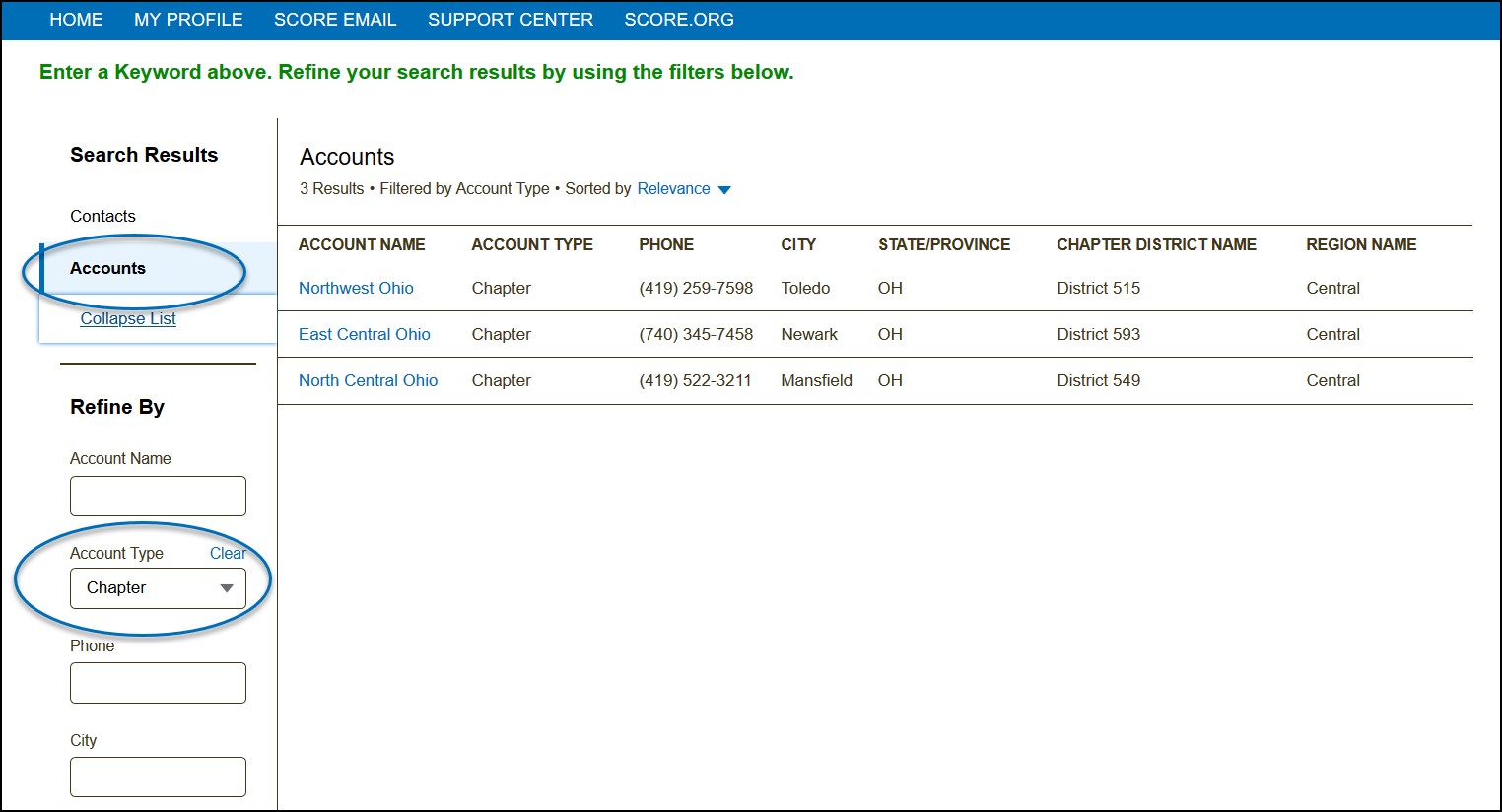Visit SCORE.ORG from the top bar
The width and height of the screenshot is (1502, 812).
pyautogui.click(x=679, y=20)
